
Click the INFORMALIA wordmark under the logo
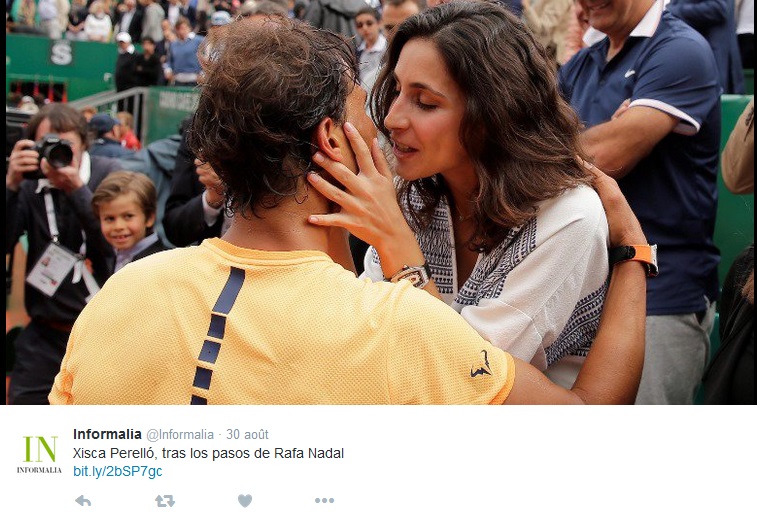coord(40,470)
